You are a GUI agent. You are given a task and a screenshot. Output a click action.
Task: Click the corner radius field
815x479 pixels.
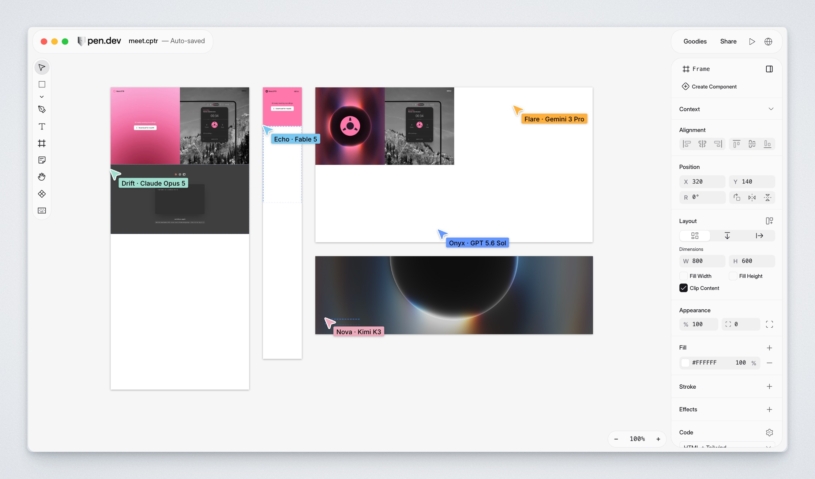pyautogui.click(x=741, y=324)
